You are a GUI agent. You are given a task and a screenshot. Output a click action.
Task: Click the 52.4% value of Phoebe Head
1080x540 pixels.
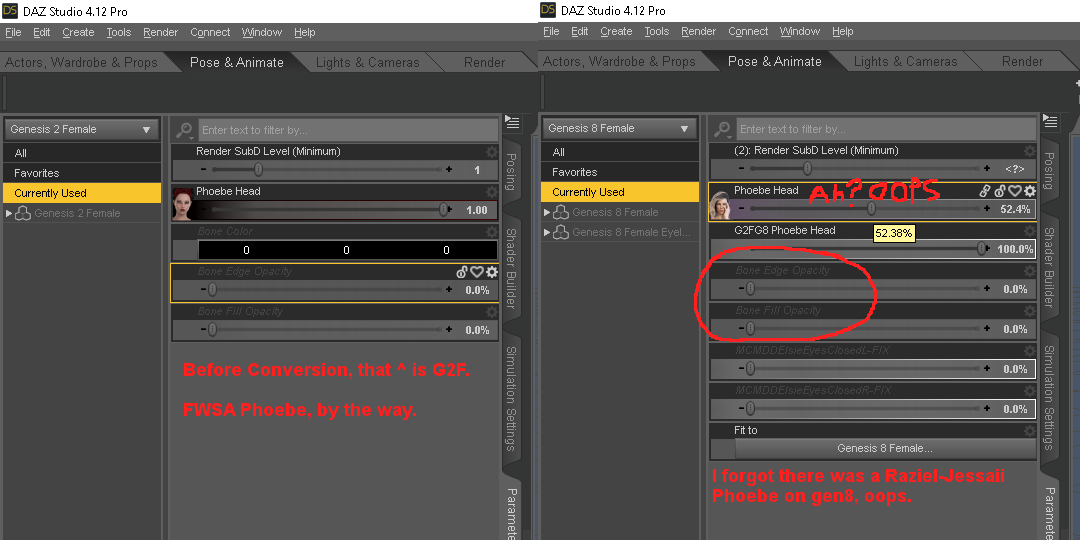tap(1015, 209)
